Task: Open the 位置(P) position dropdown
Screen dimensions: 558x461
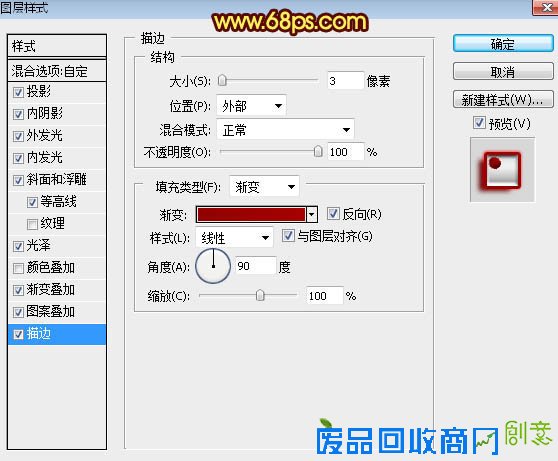Action: (x=251, y=106)
